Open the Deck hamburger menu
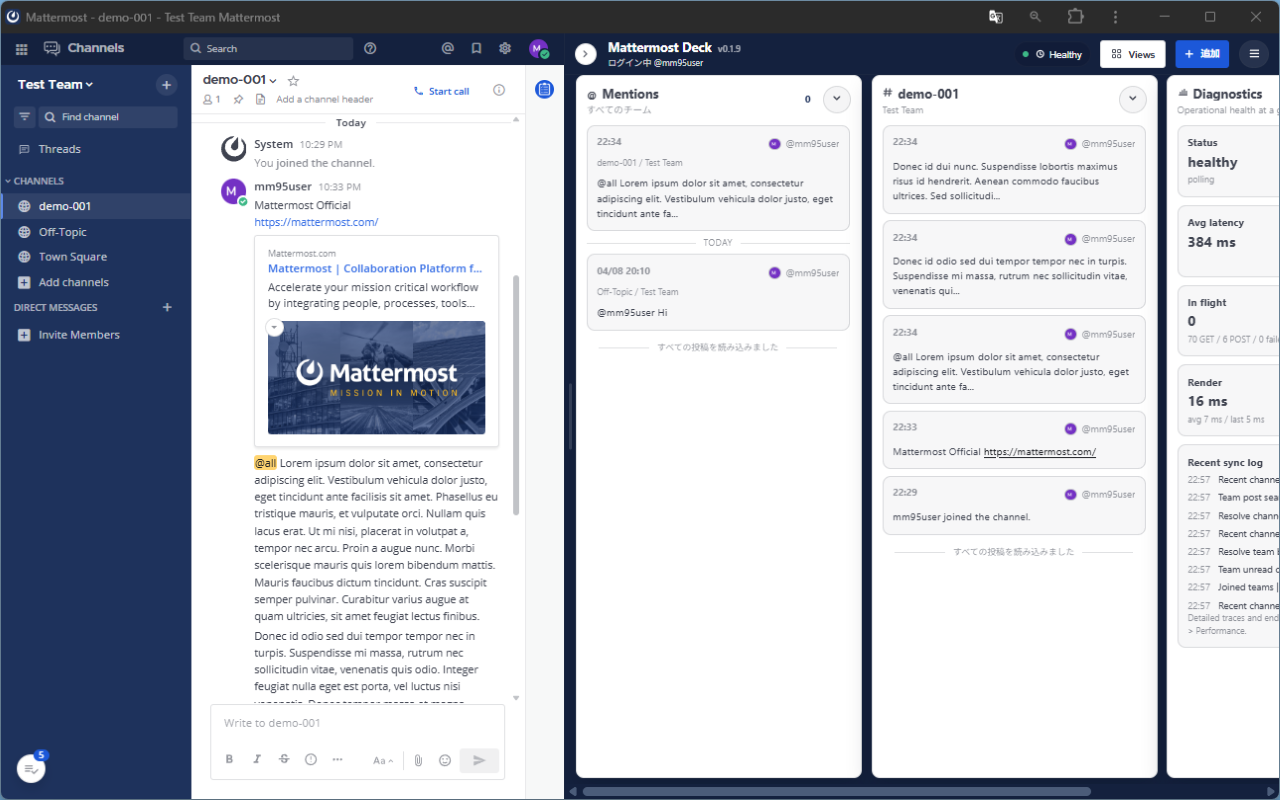1280x800 pixels. click(1254, 54)
